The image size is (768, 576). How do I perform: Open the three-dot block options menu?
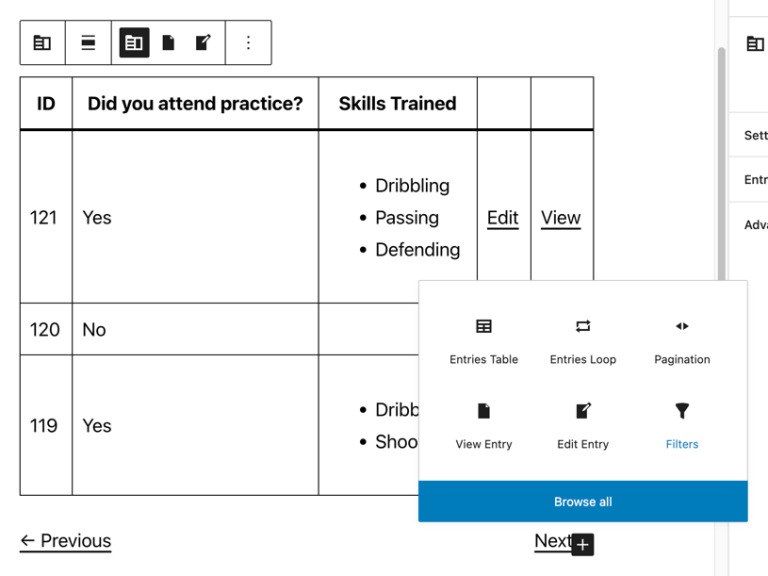(x=248, y=43)
